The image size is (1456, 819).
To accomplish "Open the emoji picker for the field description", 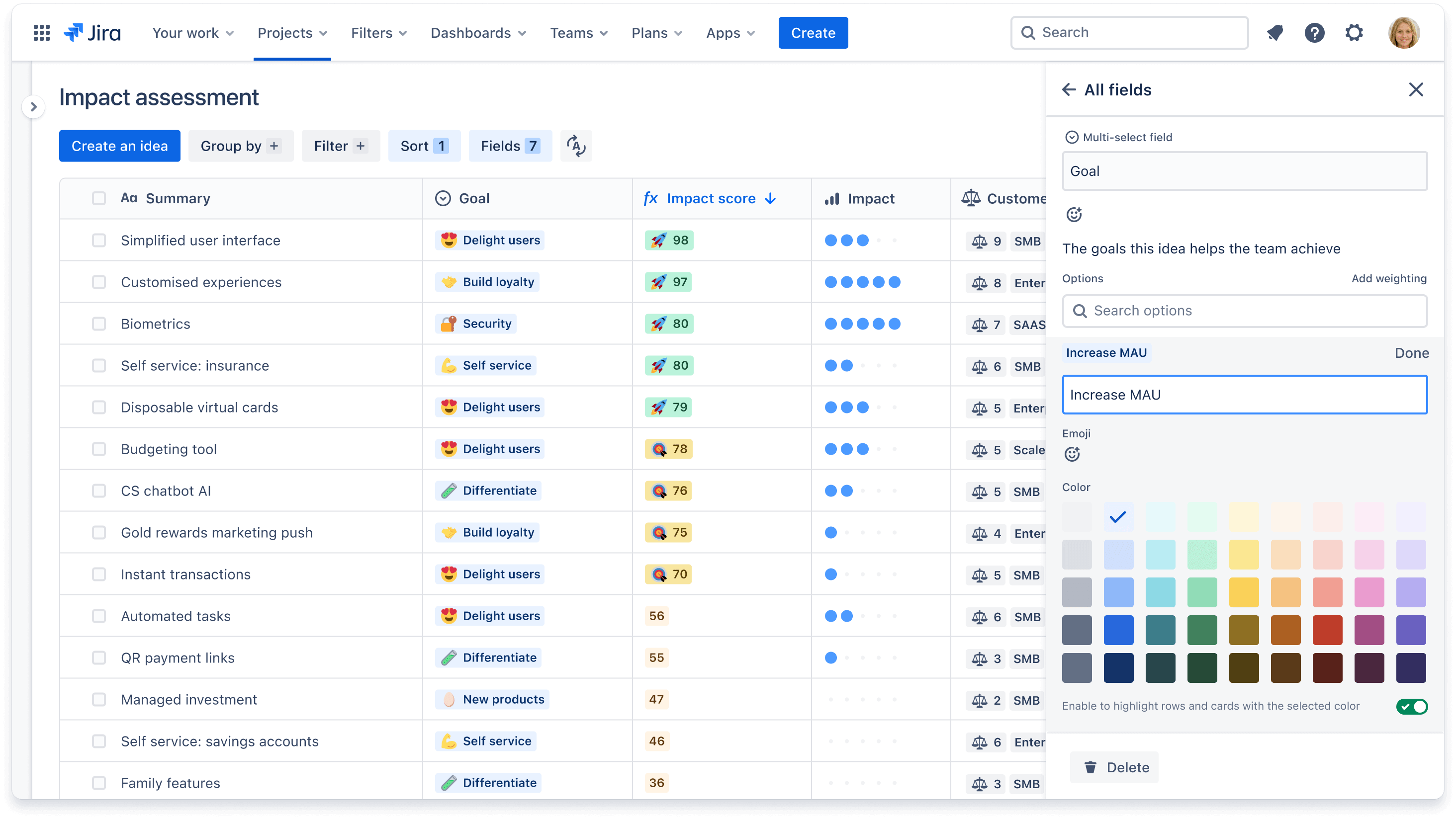I will pos(1073,215).
